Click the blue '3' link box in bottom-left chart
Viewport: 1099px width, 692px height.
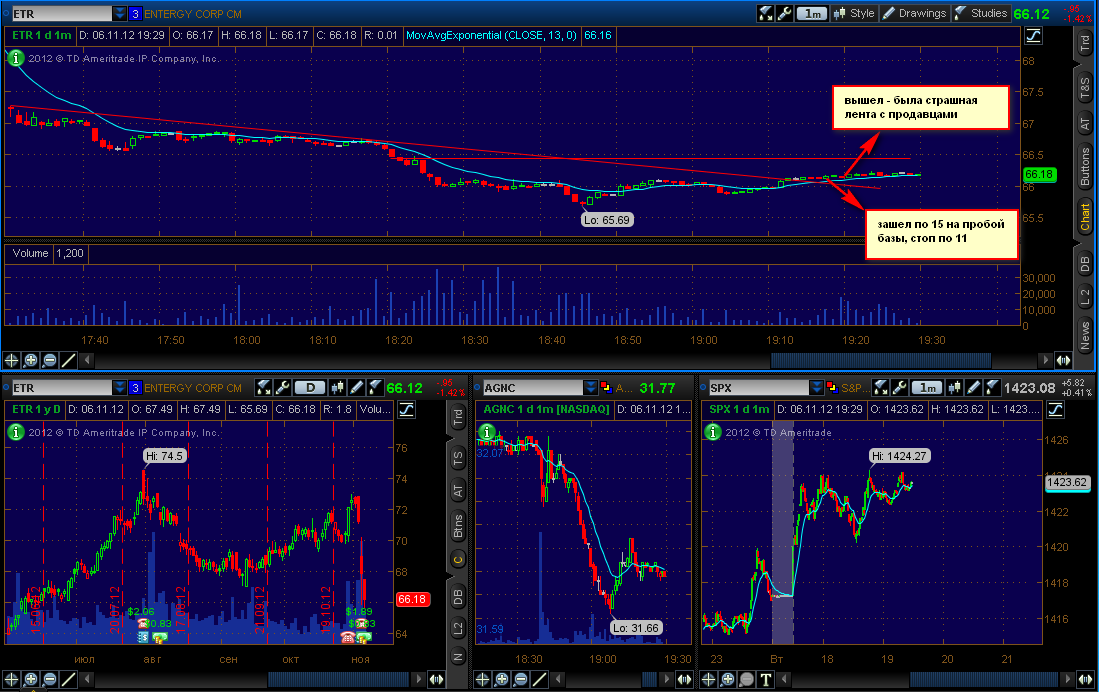(x=135, y=388)
